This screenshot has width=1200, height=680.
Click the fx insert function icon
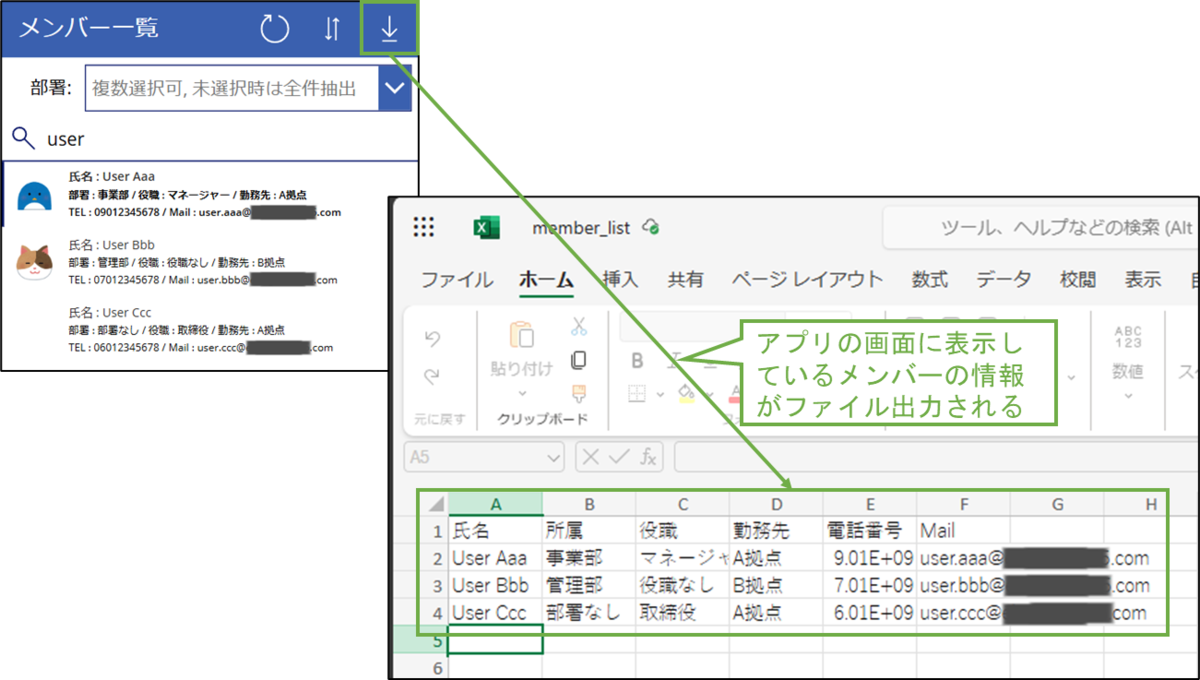(648, 457)
